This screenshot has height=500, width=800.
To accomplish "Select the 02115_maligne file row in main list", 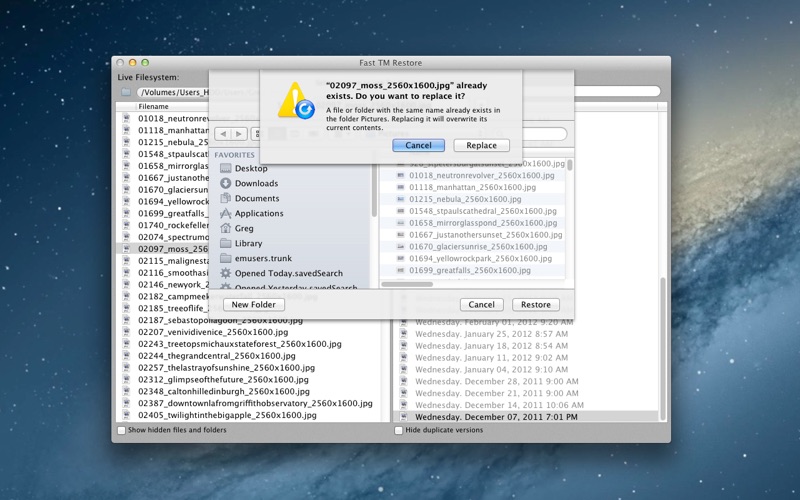I will pos(163,261).
